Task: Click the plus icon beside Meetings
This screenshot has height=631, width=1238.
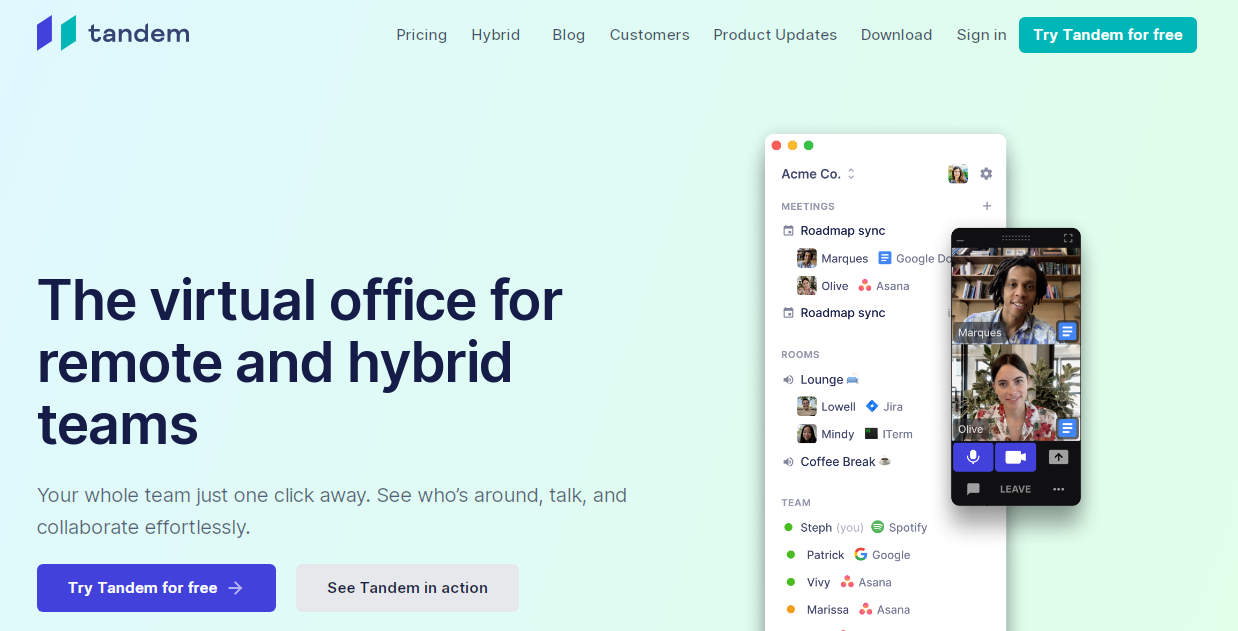Action: click(x=987, y=206)
